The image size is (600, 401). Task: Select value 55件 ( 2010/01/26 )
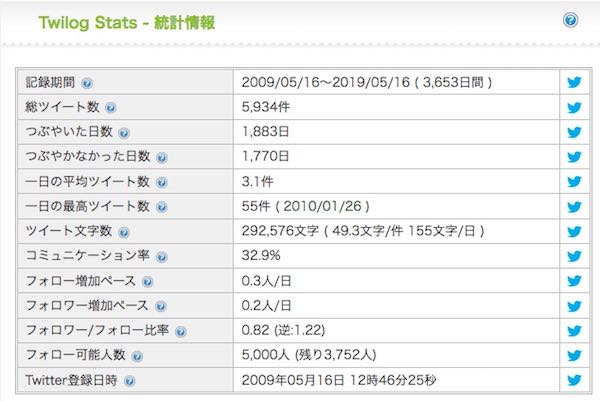(x=306, y=206)
